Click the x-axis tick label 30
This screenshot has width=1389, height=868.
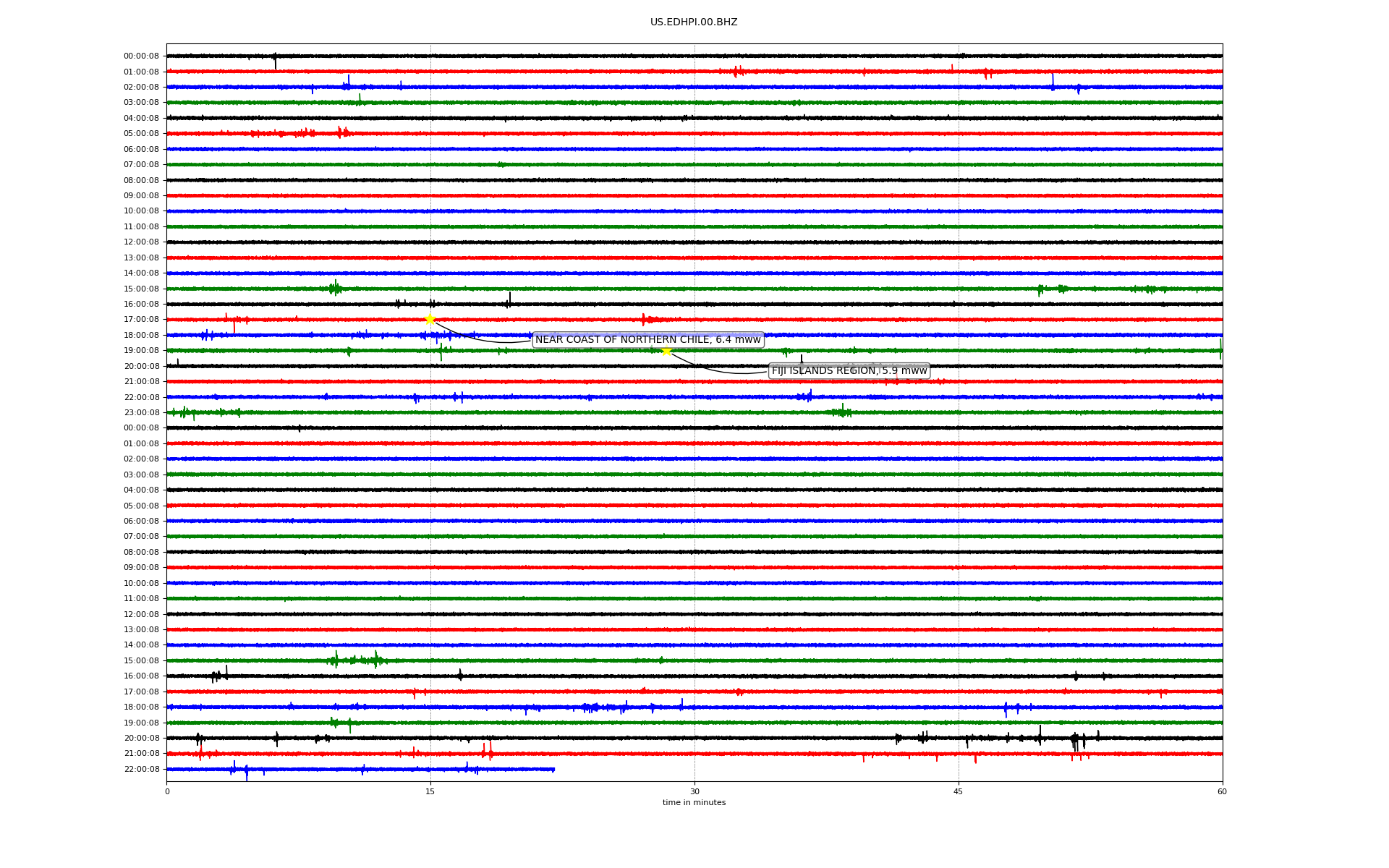[694, 791]
